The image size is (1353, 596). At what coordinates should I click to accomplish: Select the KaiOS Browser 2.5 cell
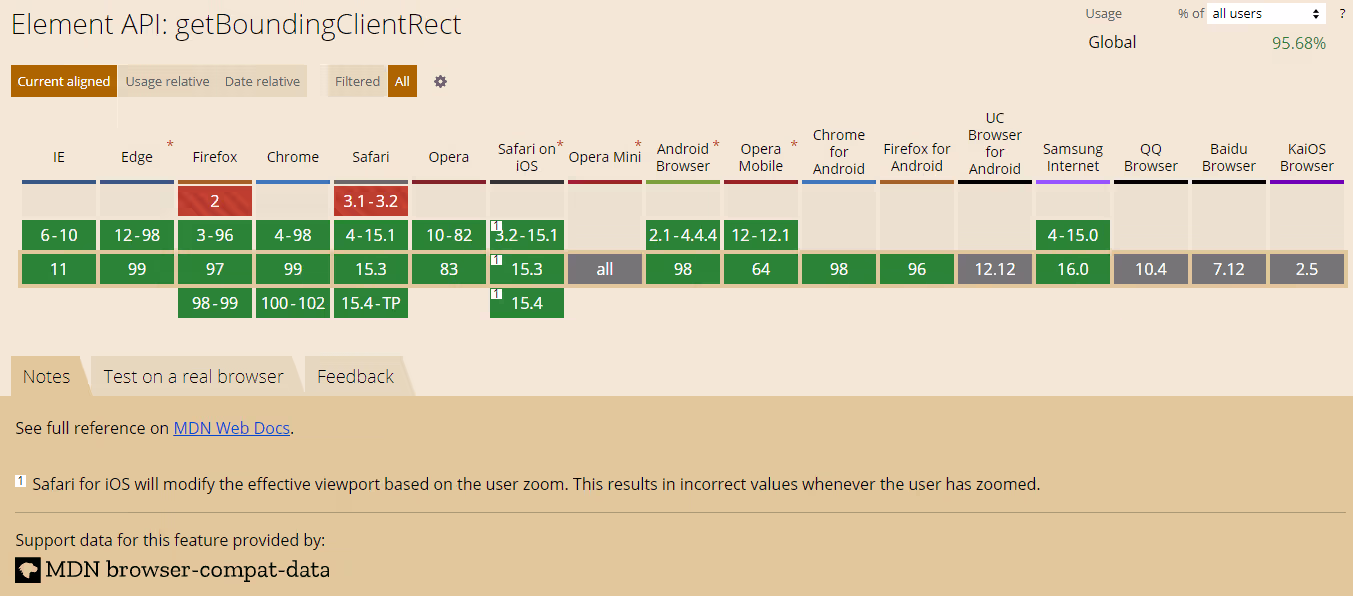pyautogui.click(x=1307, y=269)
